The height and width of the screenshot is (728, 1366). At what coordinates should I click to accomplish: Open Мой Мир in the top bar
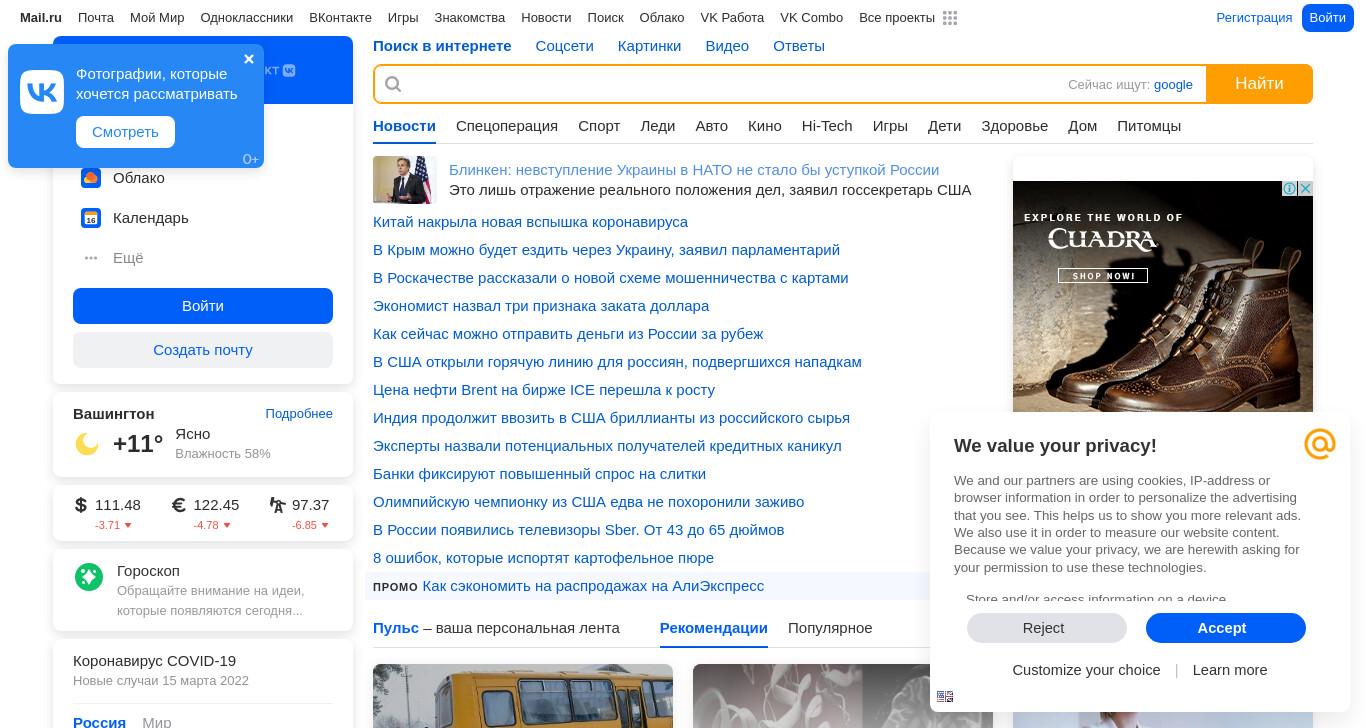[157, 18]
